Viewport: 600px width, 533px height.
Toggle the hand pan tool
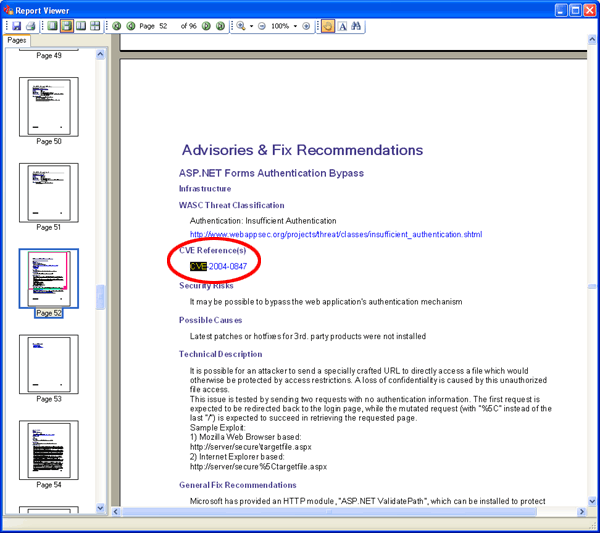(327, 26)
